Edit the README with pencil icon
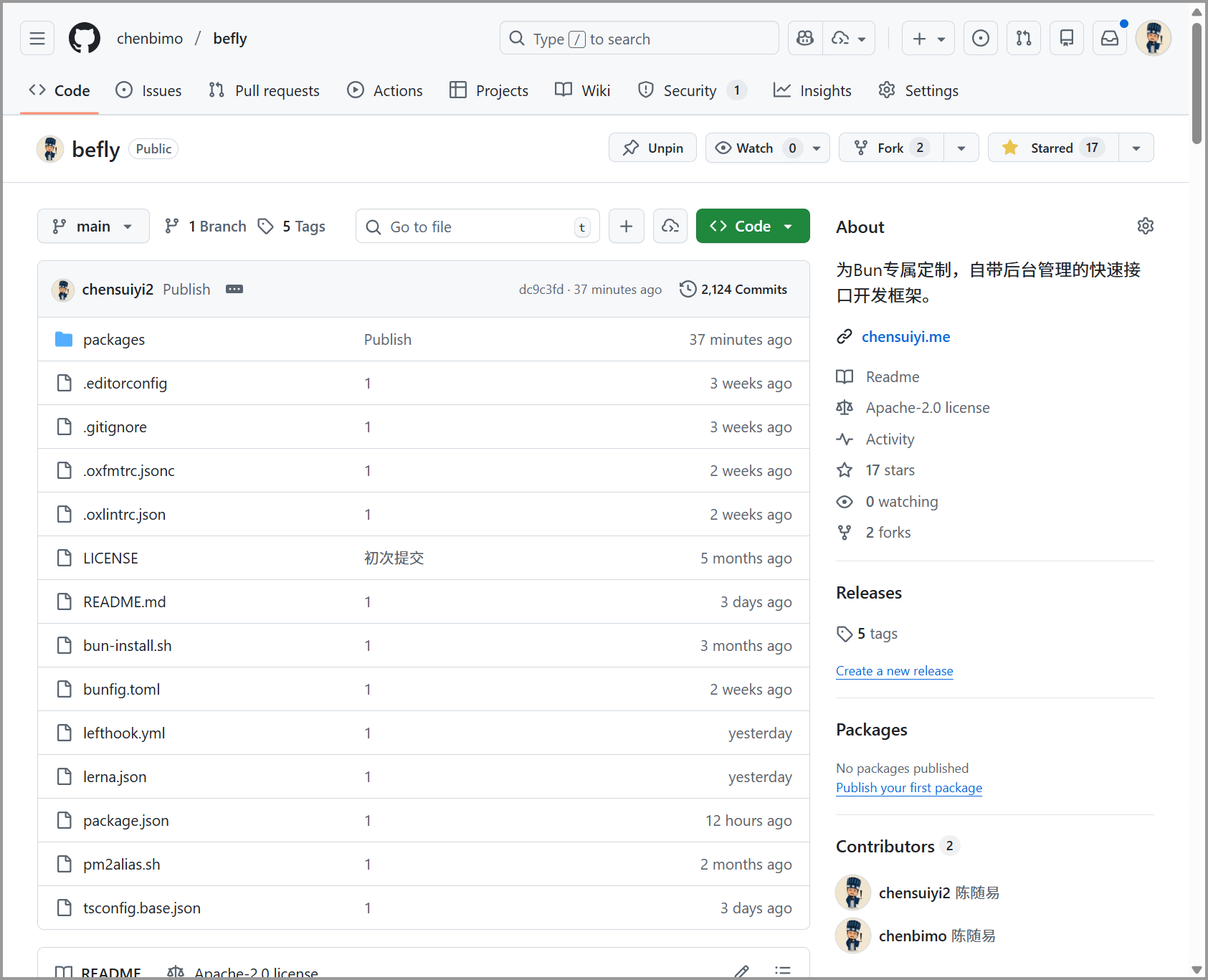1208x980 pixels. (x=741, y=971)
